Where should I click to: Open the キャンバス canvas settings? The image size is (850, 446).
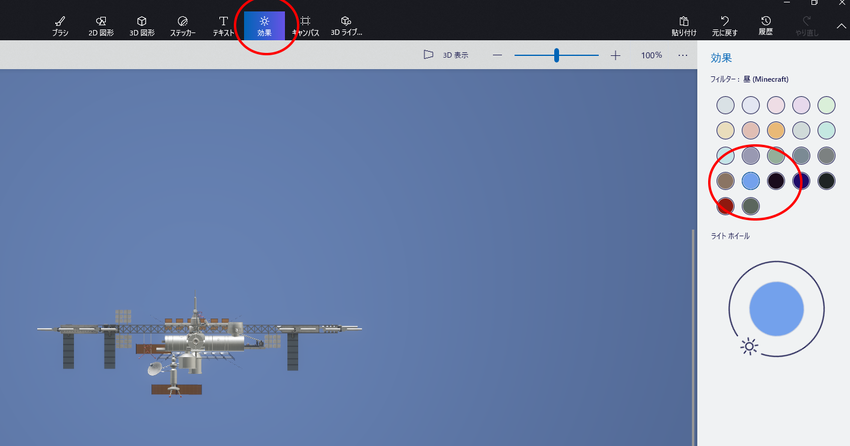[305, 25]
